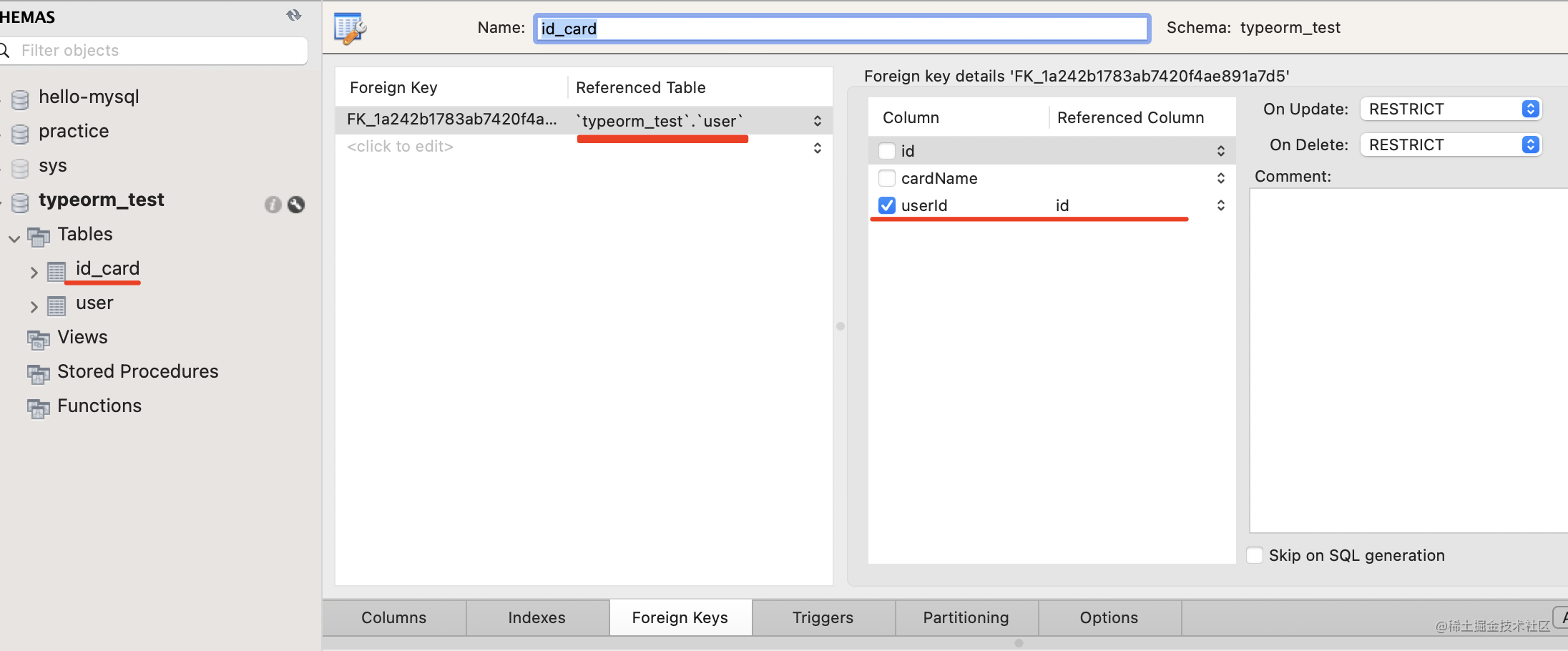This screenshot has width=1568, height=651.
Task: Toggle Skip on SQL generation
Action: tap(1255, 556)
